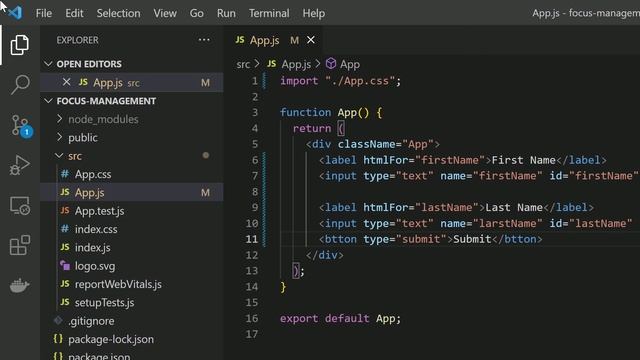
Task: Collapse the src folder
Action: tap(60, 156)
